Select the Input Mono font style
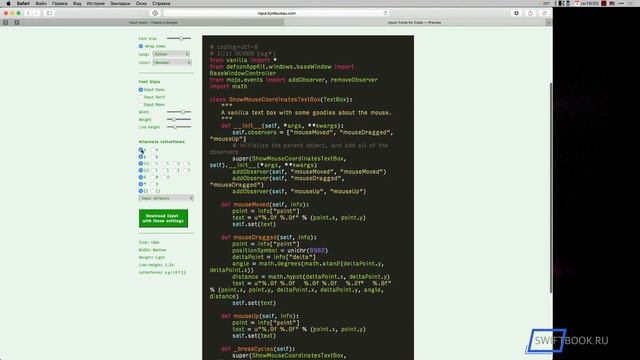 pyautogui.click(x=141, y=104)
